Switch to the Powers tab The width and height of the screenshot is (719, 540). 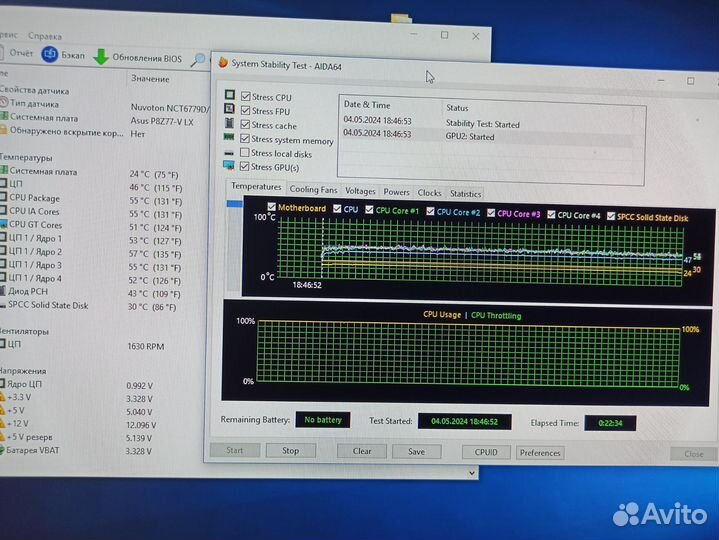pos(396,192)
